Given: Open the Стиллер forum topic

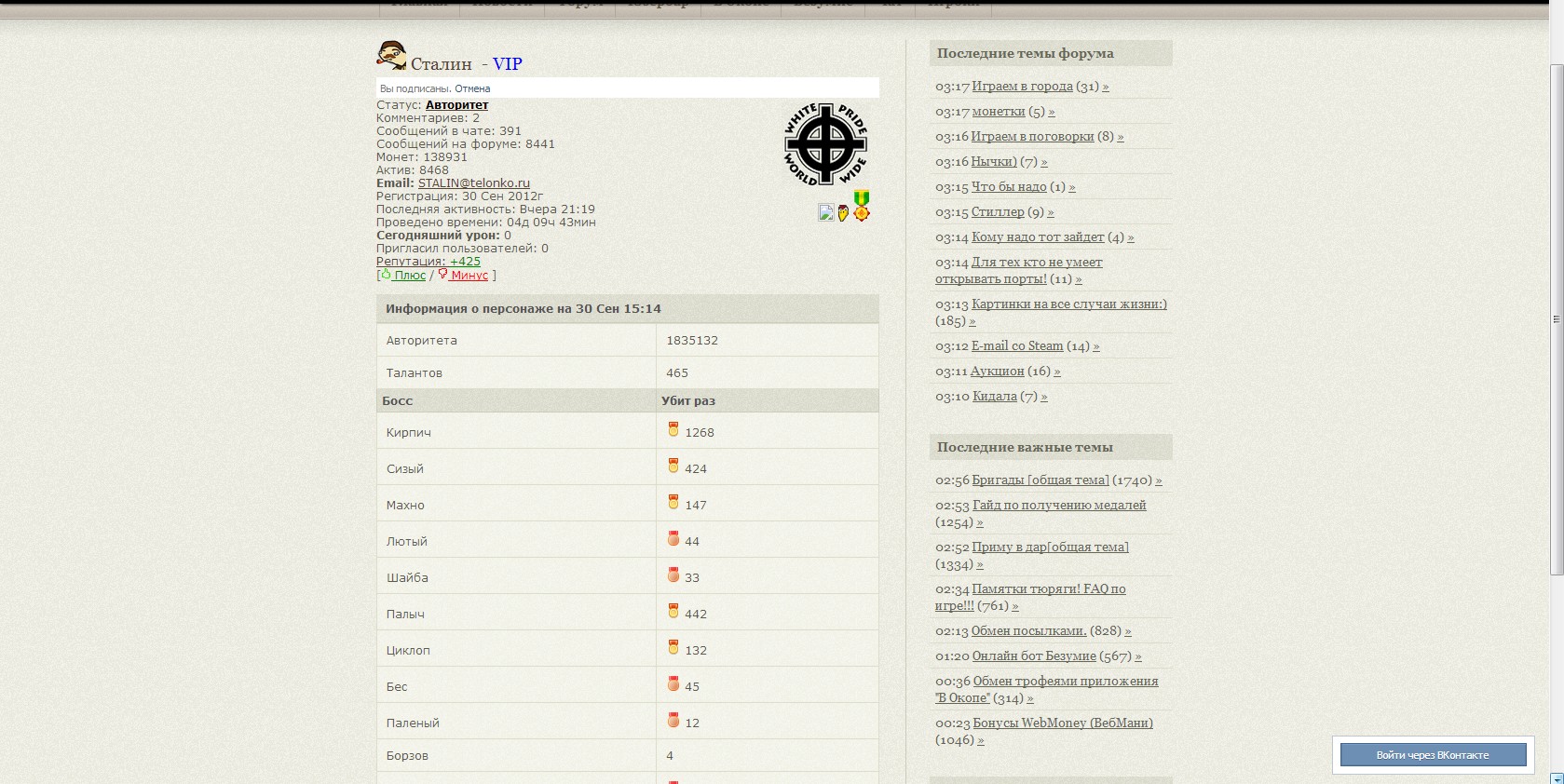Looking at the screenshot, I should point(998,211).
